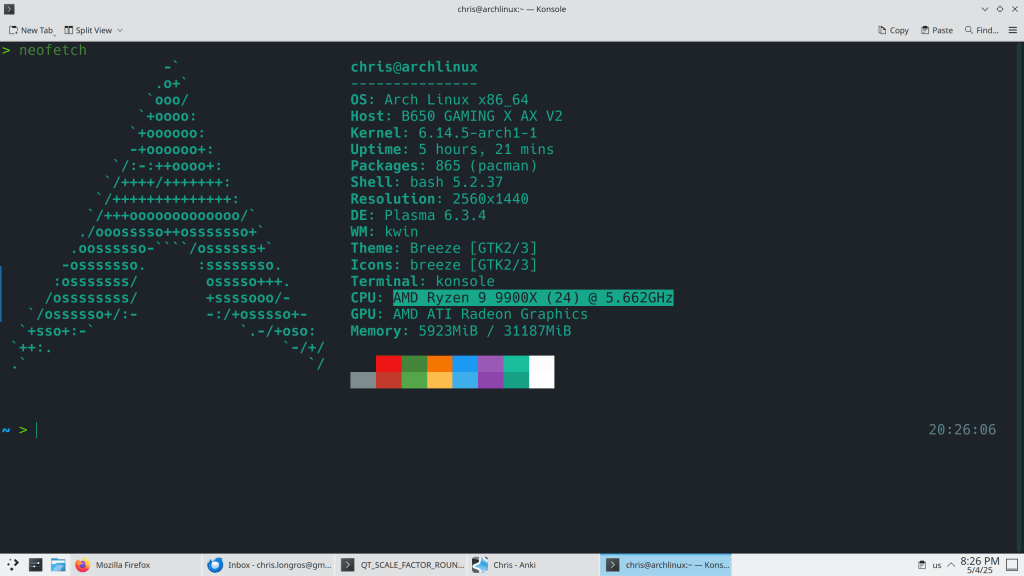This screenshot has width=1024, height=576.
Task: Click the Copy toolbar button
Action: pos(892,30)
